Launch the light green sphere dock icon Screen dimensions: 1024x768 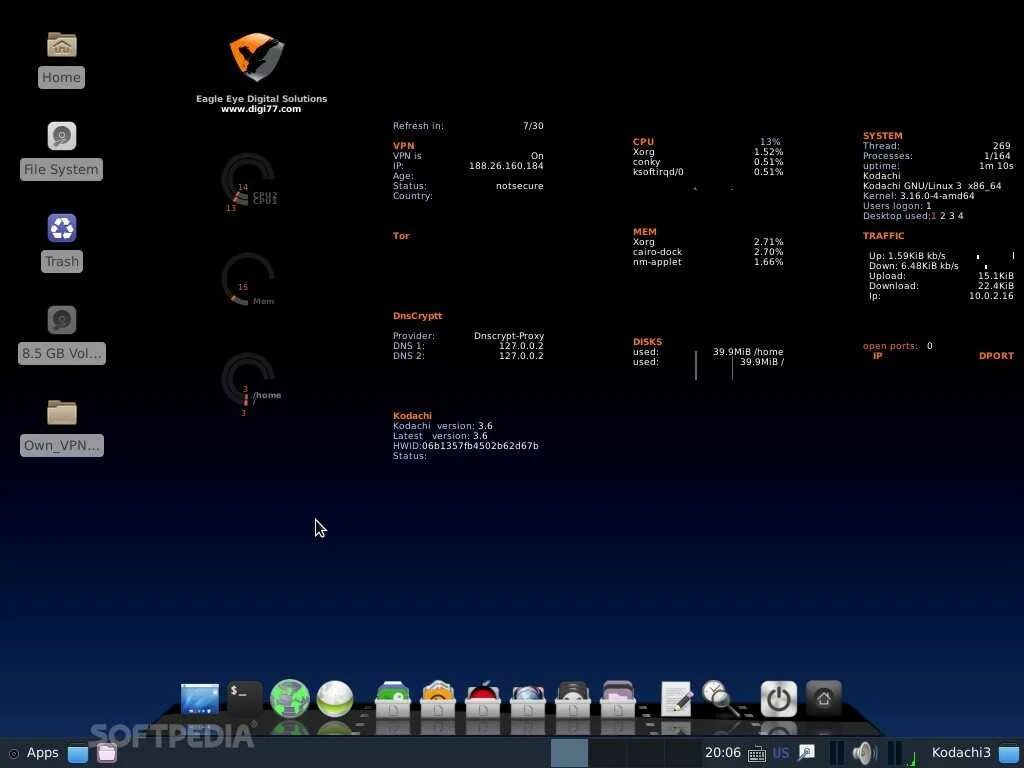tap(334, 699)
